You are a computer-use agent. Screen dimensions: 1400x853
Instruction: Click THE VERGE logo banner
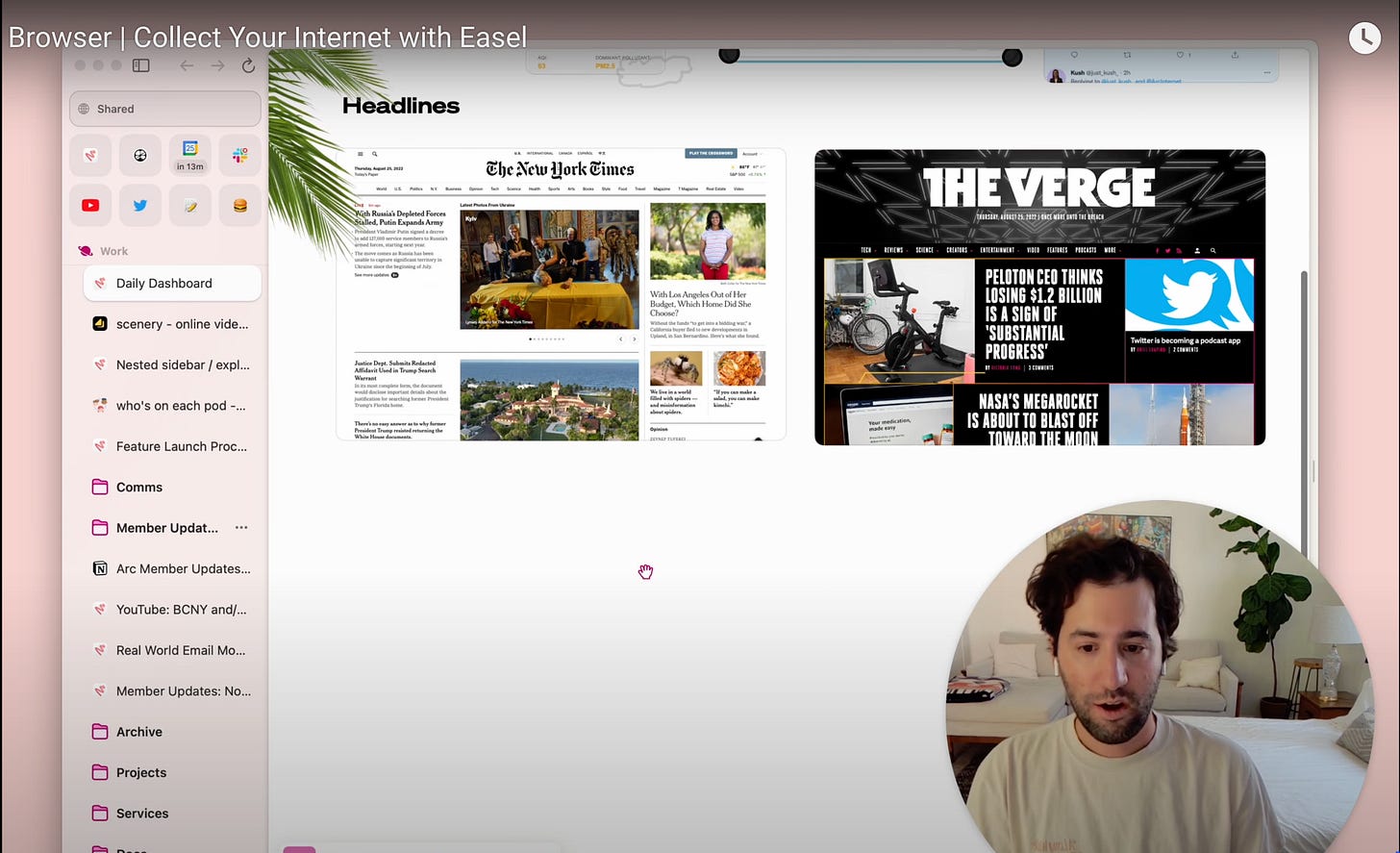(x=1039, y=188)
